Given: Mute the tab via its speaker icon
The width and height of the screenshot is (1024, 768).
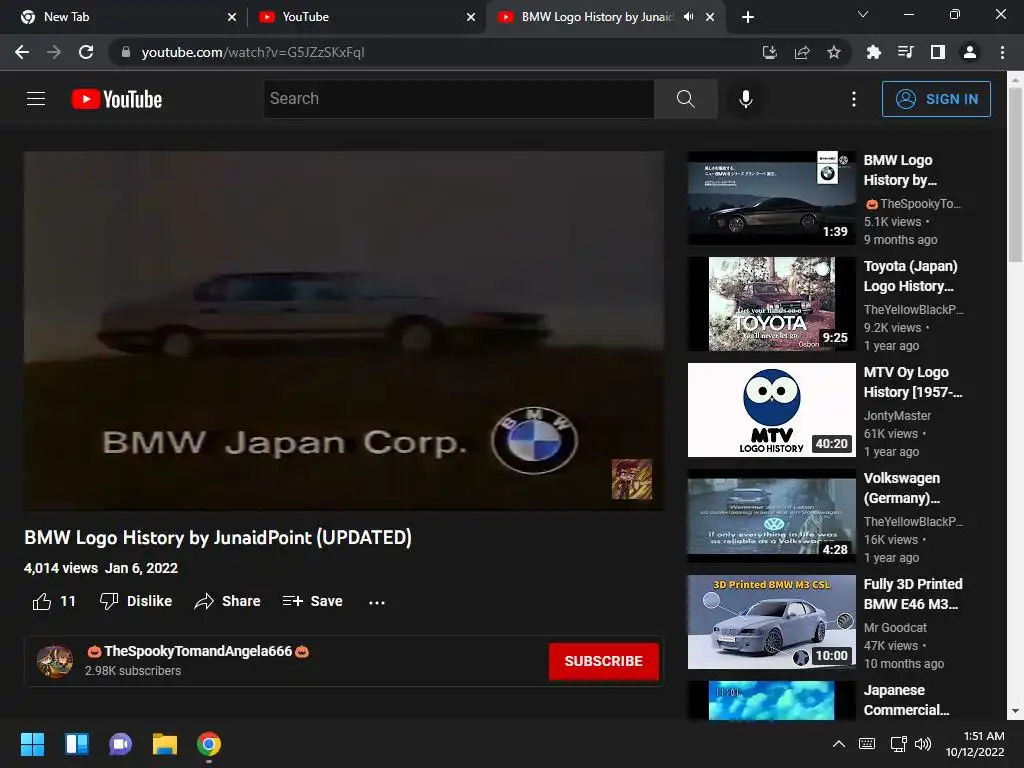Looking at the screenshot, I should coord(688,17).
